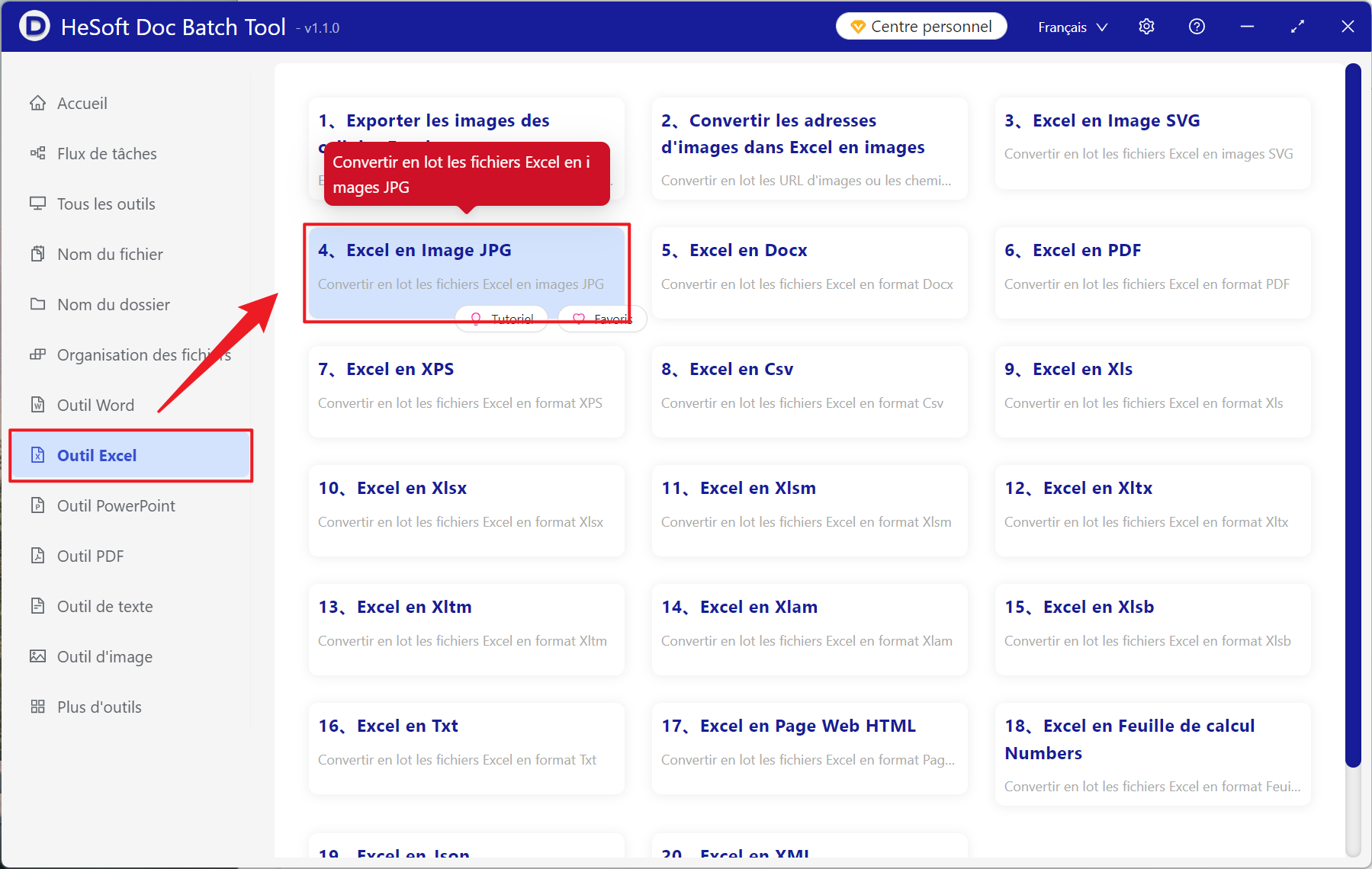
Task: Click the Accueil home icon
Action: tap(37, 103)
